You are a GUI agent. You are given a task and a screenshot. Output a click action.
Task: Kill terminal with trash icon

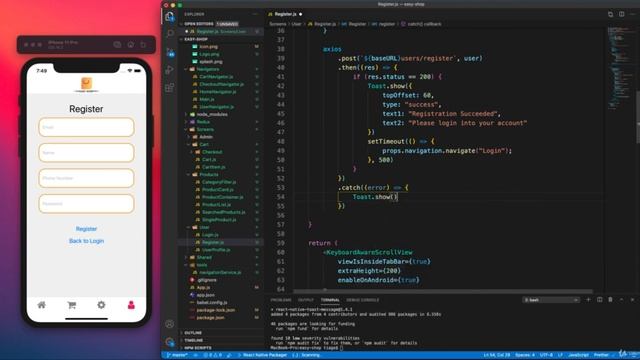pos(610,300)
